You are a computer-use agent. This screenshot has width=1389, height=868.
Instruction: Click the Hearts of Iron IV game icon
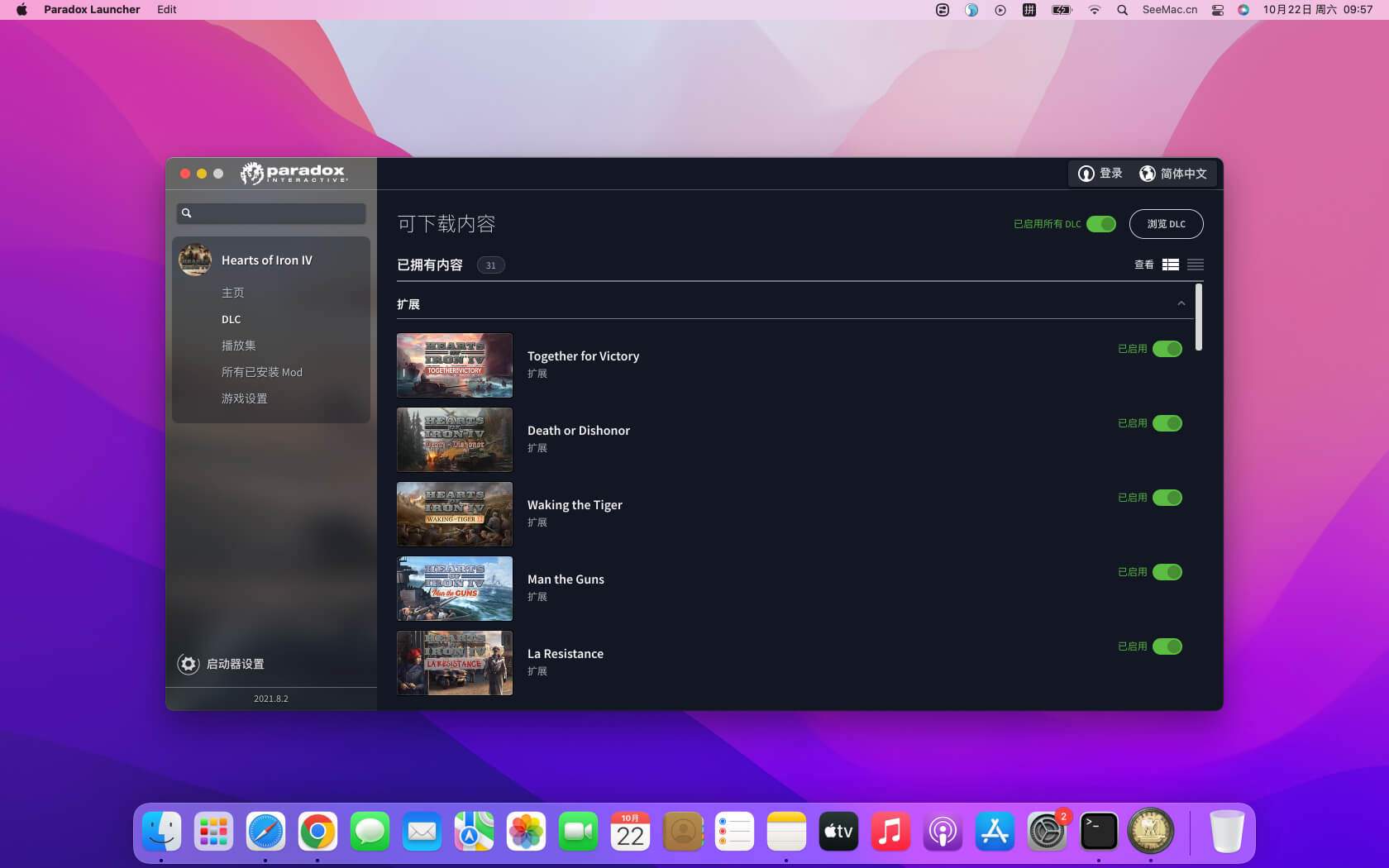(x=195, y=260)
